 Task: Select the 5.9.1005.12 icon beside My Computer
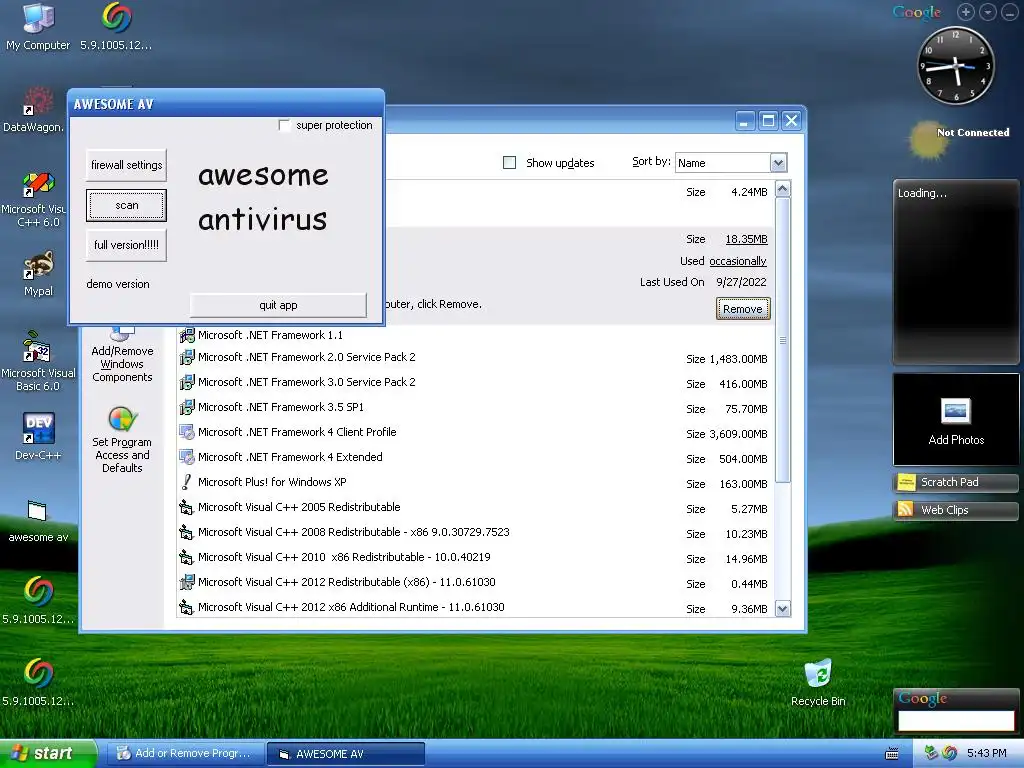coord(116,26)
